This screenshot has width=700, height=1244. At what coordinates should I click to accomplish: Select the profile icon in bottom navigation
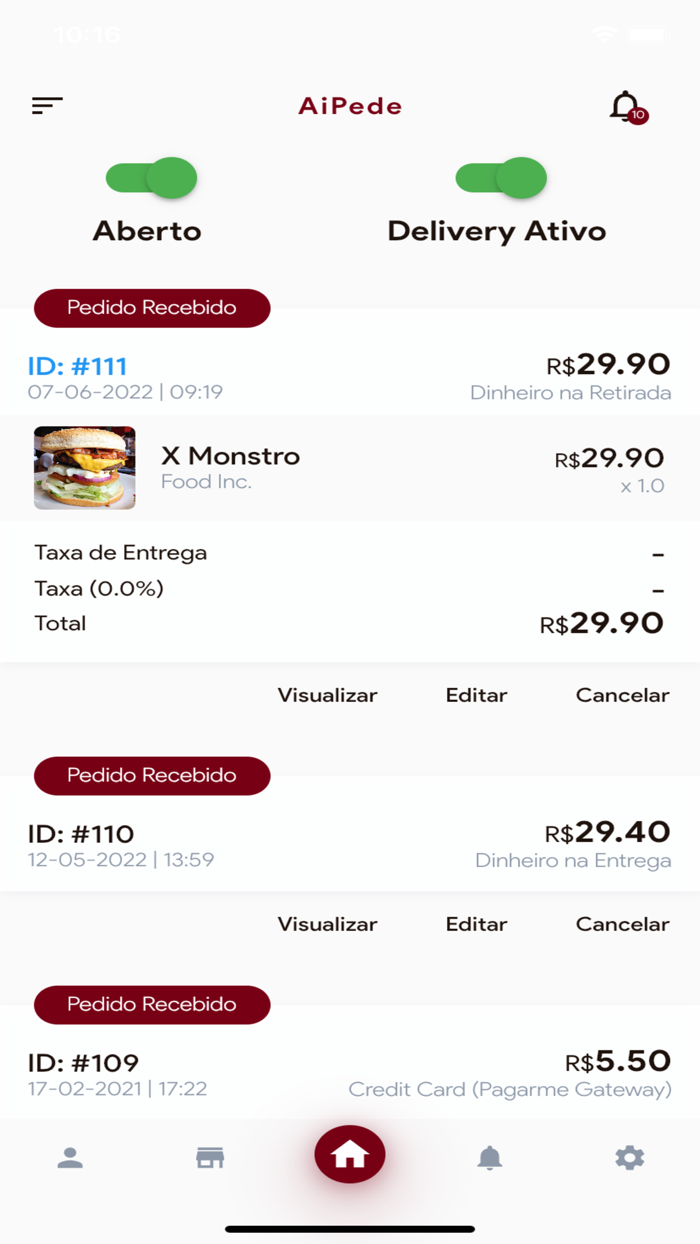pos(70,1157)
